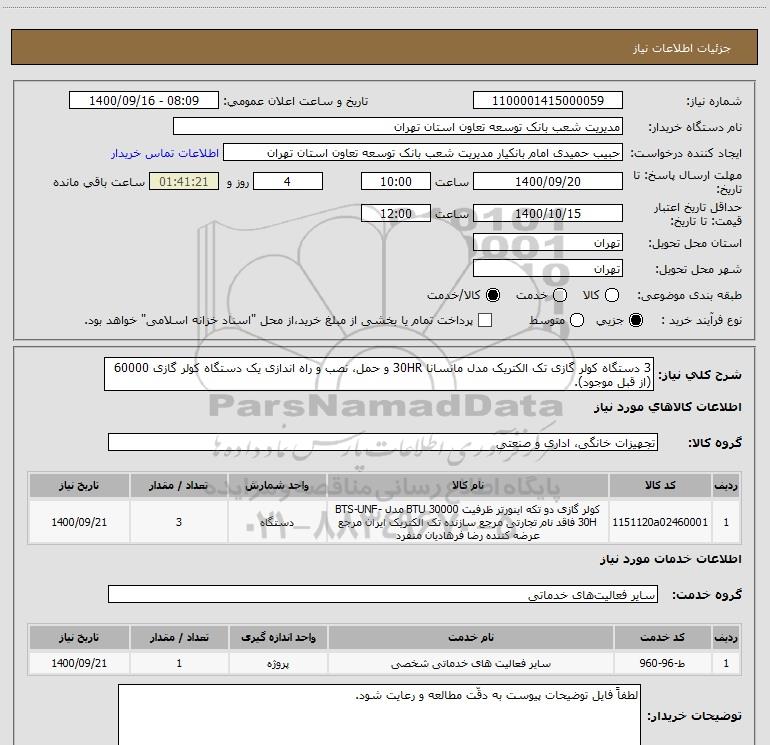Click the response deadline date 1400/09/20
770x745 pixels.
[x=548, y=181]
